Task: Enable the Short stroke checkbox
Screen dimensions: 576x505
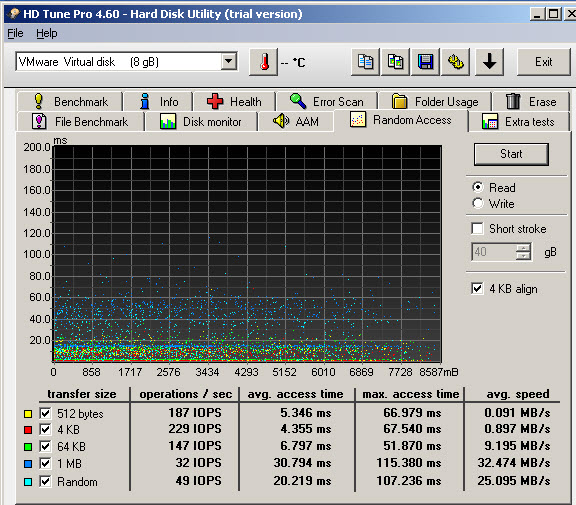Action: click(x=477, y=228)
